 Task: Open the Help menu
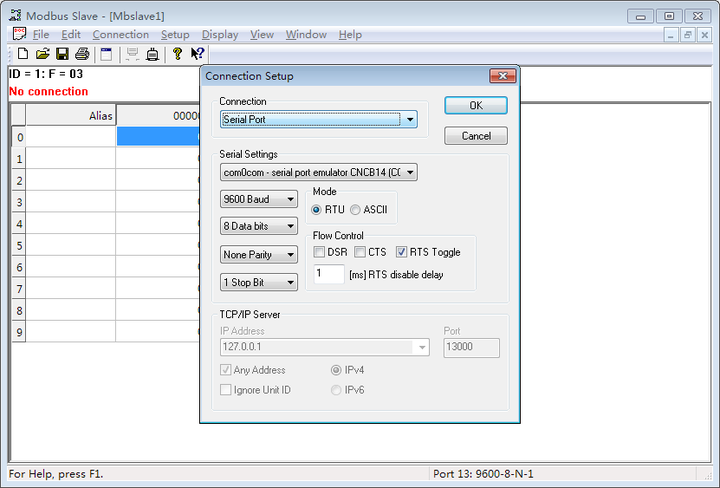tap(350, 35)
